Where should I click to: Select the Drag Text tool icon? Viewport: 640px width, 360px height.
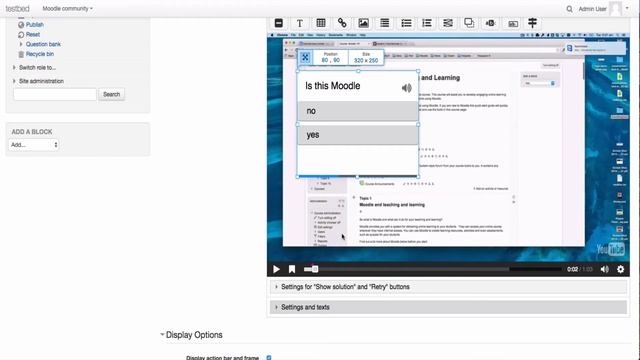coord(513,23)
